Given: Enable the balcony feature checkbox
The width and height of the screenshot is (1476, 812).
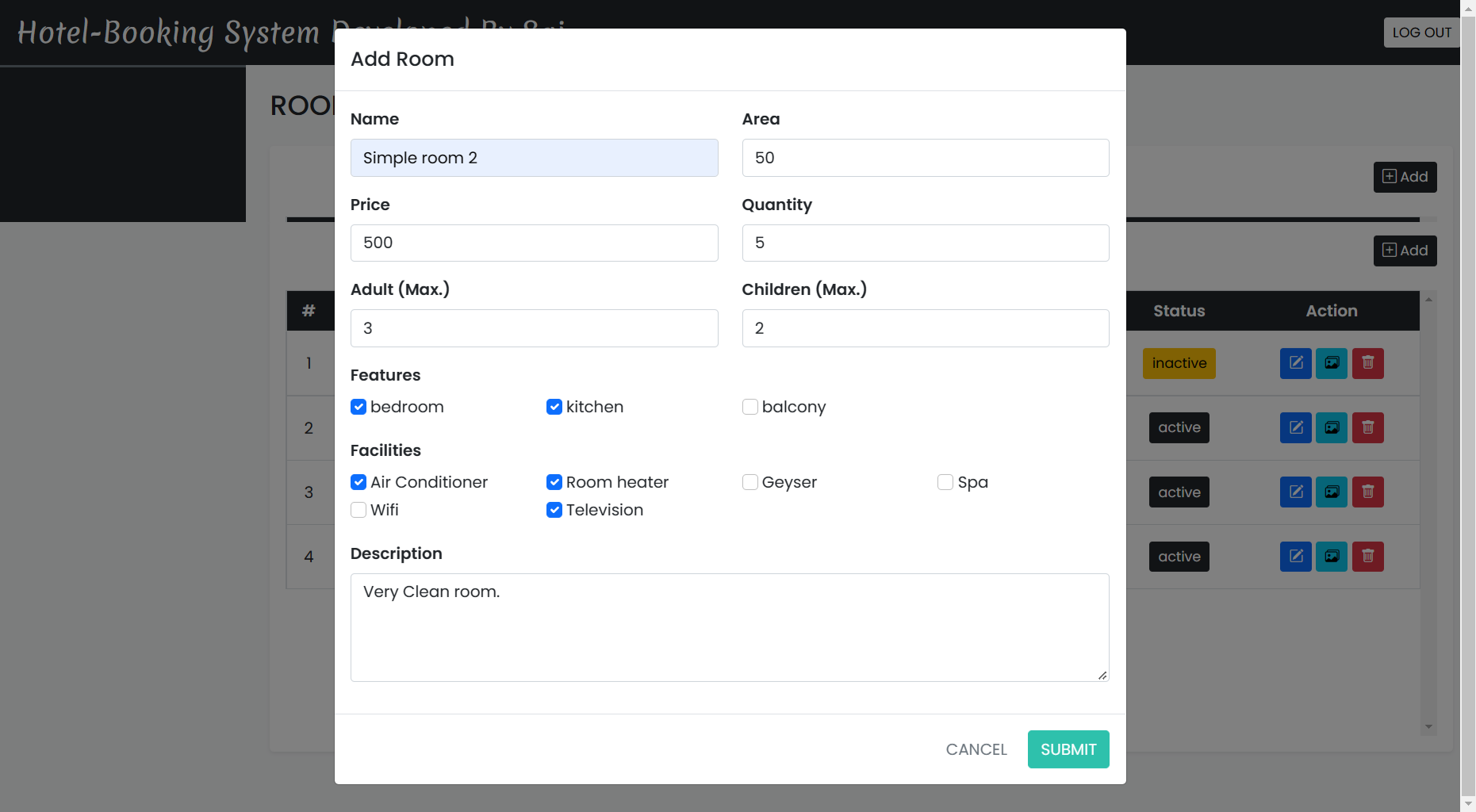Looking at the screenshot, I should 750,406.
